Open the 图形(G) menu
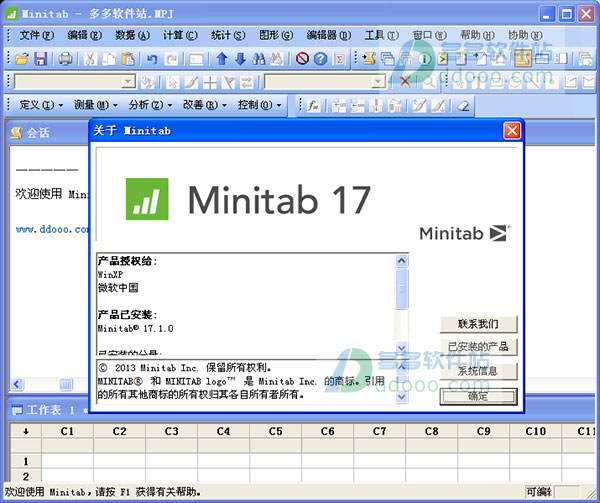Image resolution: width=600 pixels, height=503 pixels. [x=276, y=35]
